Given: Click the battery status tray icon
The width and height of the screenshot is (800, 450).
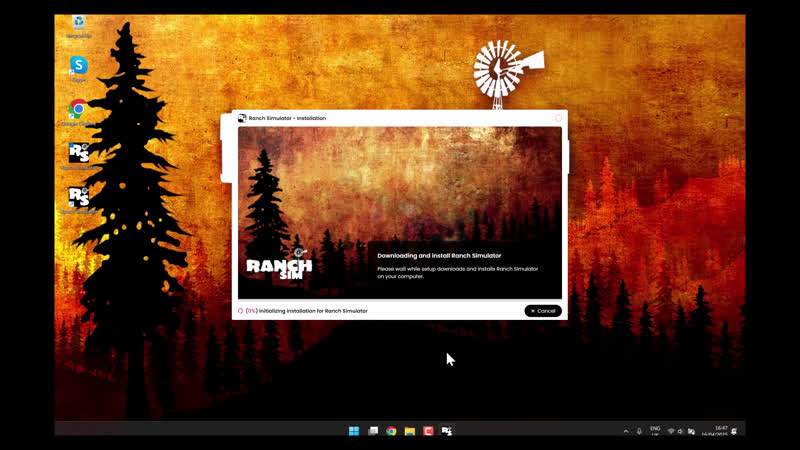Looking at the screenshot, I should tap(691, 432).
